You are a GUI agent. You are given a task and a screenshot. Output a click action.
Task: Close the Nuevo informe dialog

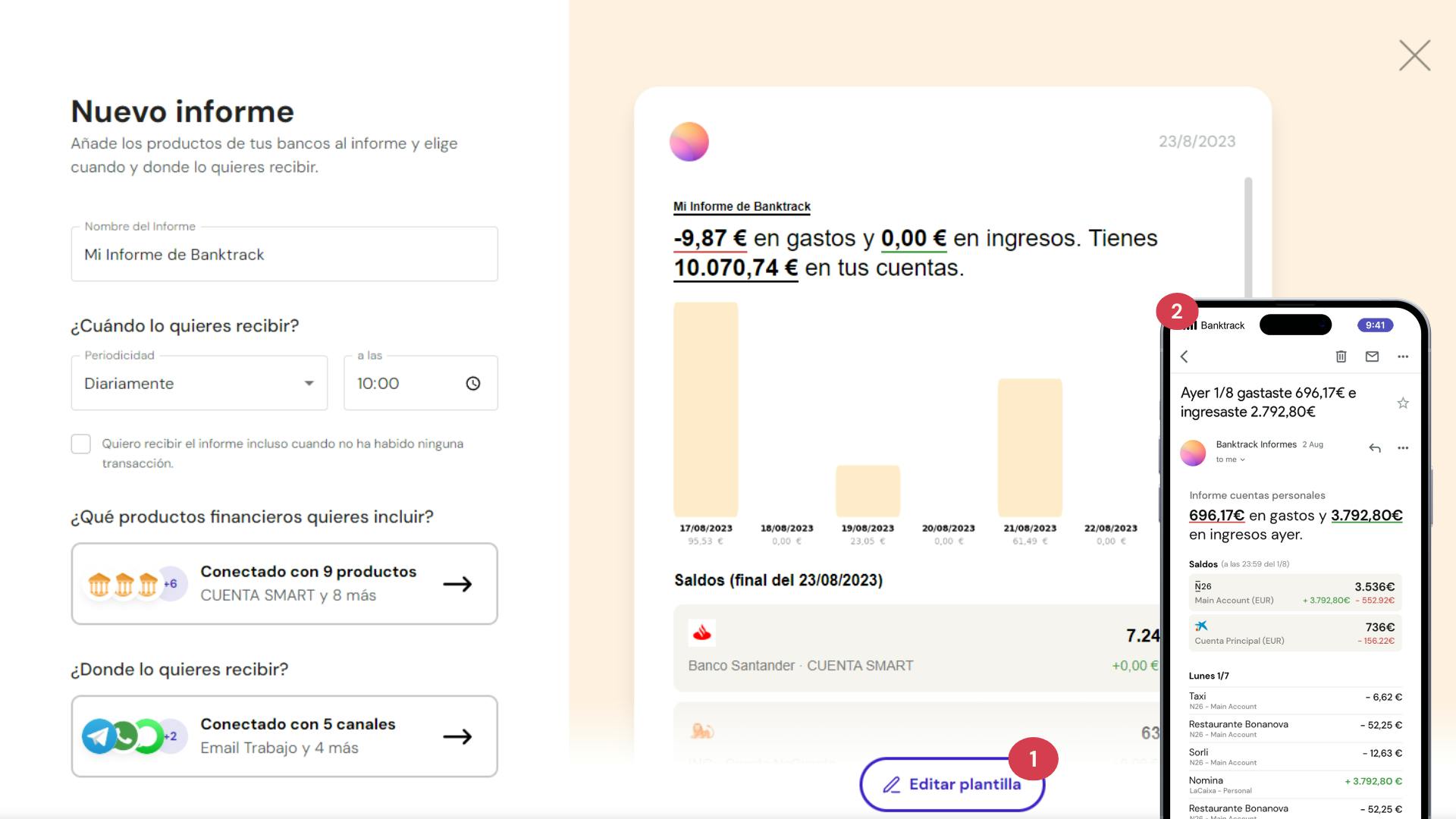click(1414, 55)
